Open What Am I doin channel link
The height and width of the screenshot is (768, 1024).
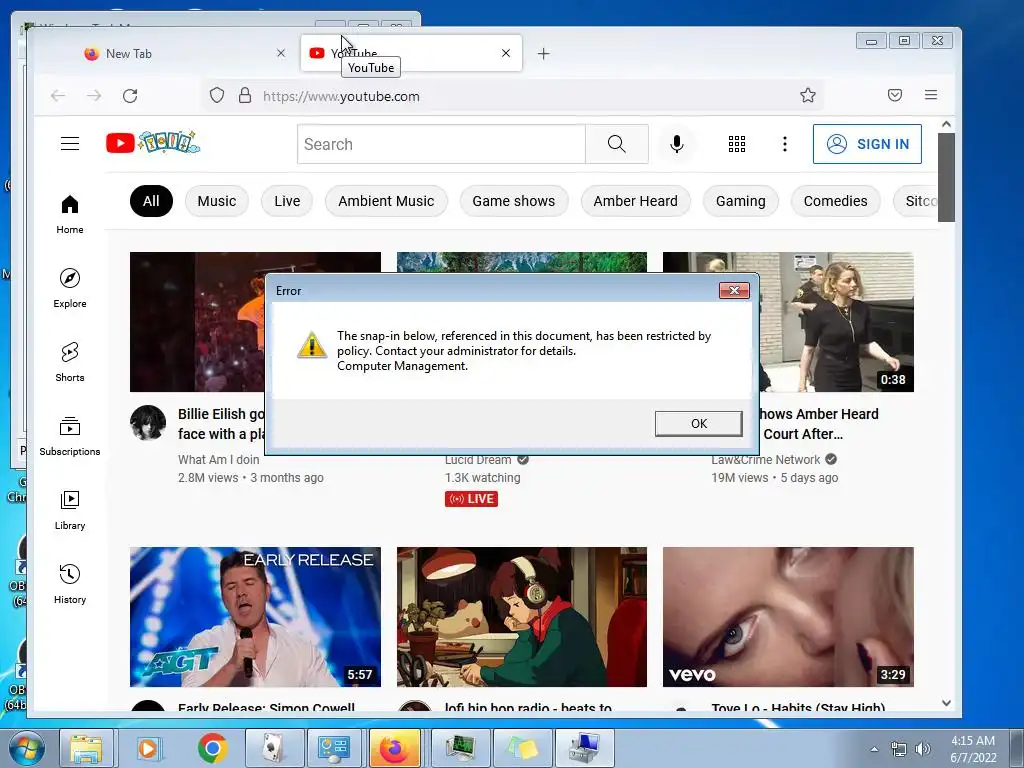(x=218, y=460)
